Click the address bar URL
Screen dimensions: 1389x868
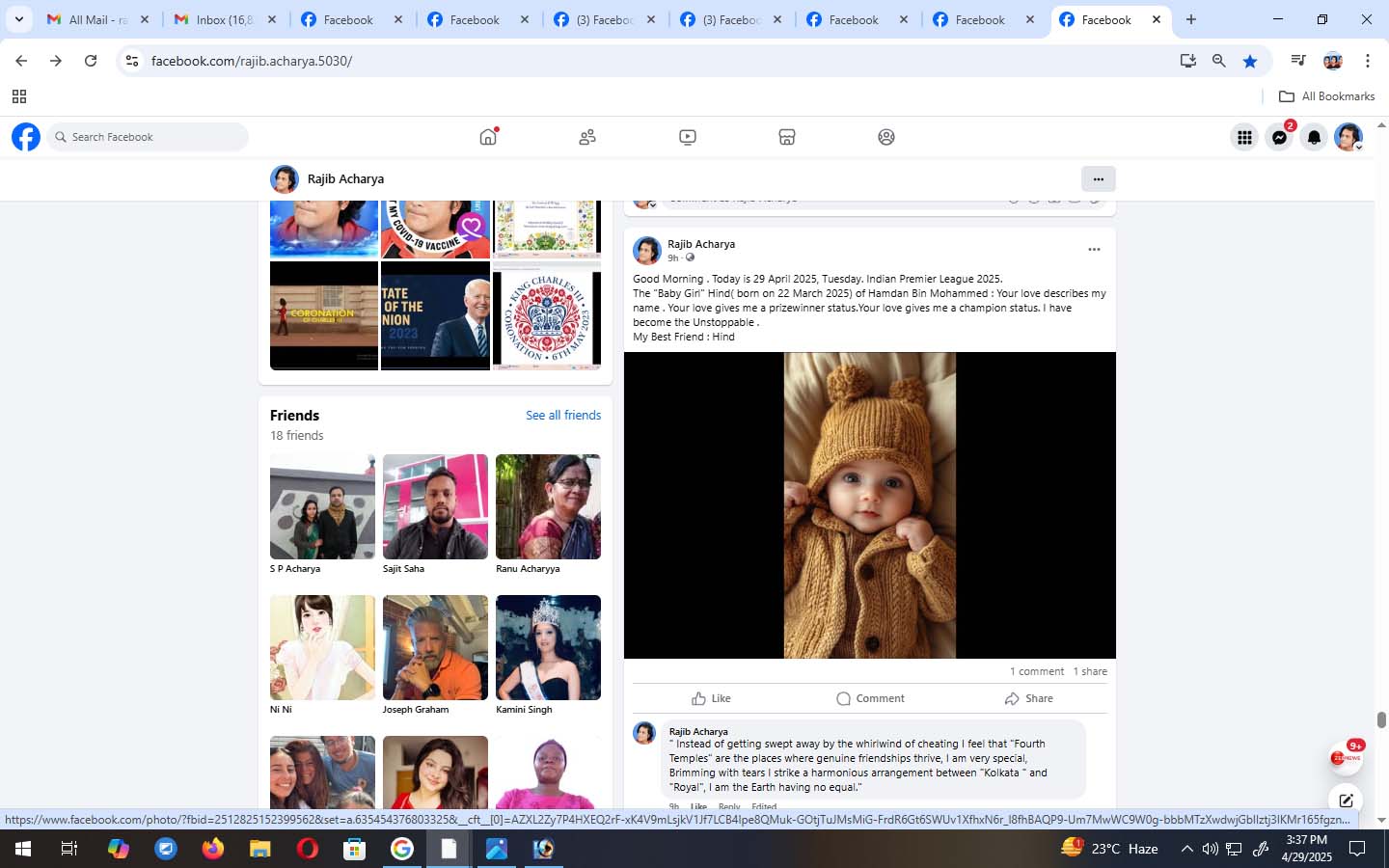252,61
